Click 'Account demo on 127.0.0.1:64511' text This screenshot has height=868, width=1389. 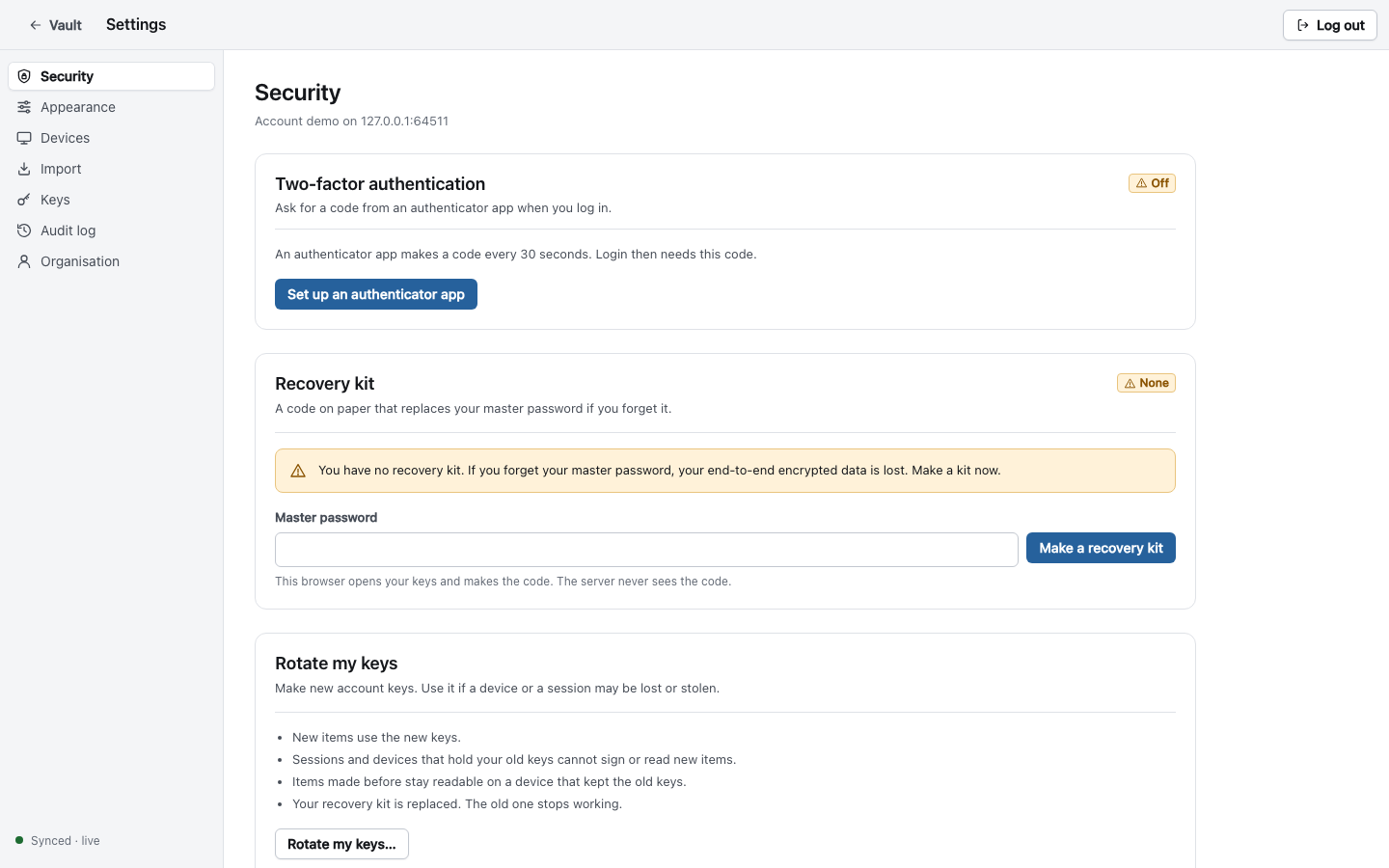coord(351,121)
